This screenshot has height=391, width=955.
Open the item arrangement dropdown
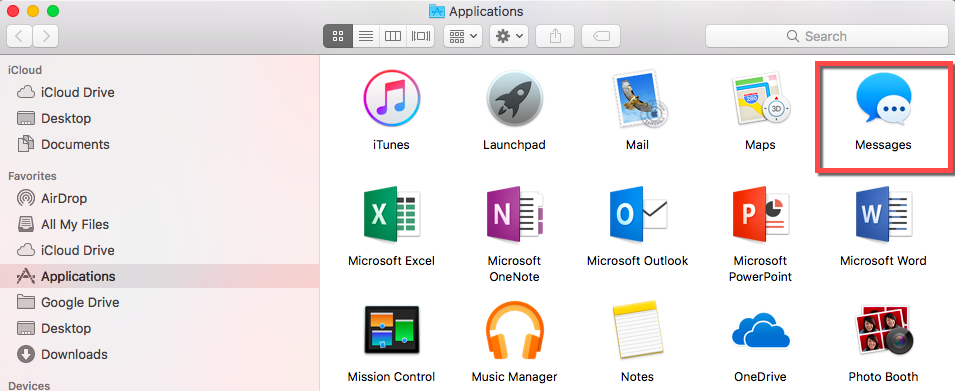pyautogui.click(x=463, y=36)
